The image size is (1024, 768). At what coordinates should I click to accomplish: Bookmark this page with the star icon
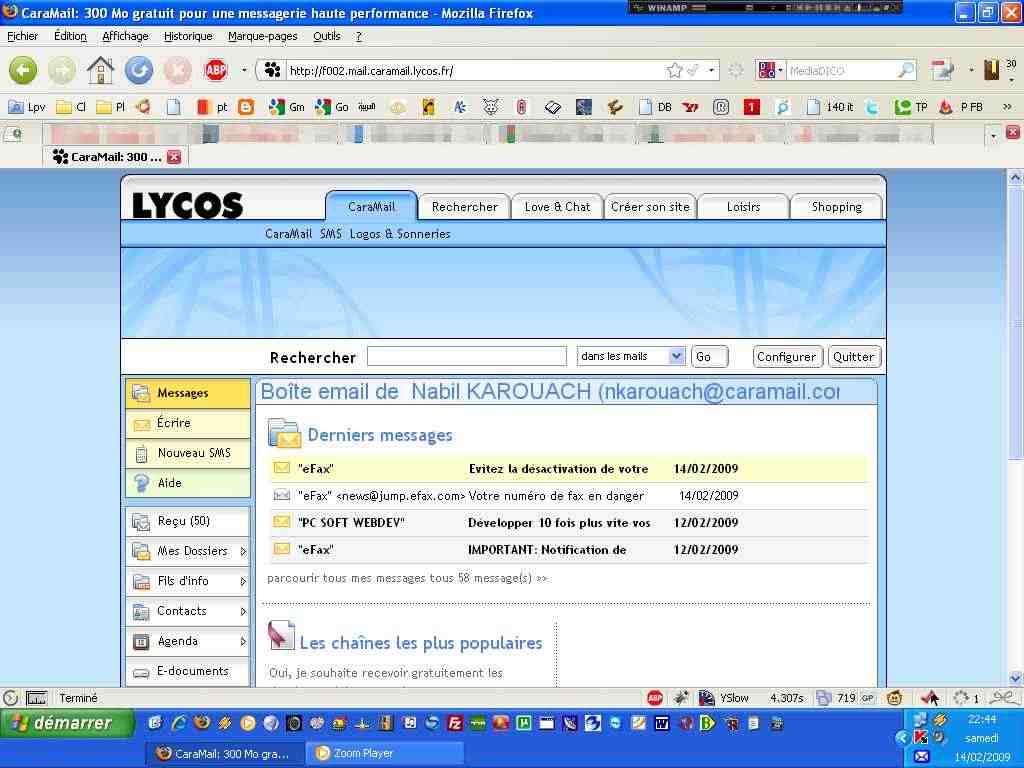click(675, 70)
